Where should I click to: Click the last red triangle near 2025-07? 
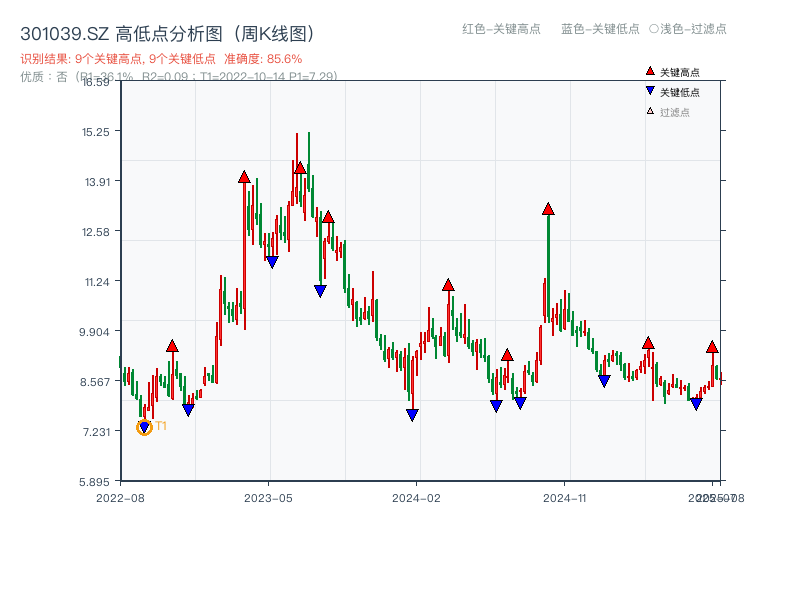(712, 346)
